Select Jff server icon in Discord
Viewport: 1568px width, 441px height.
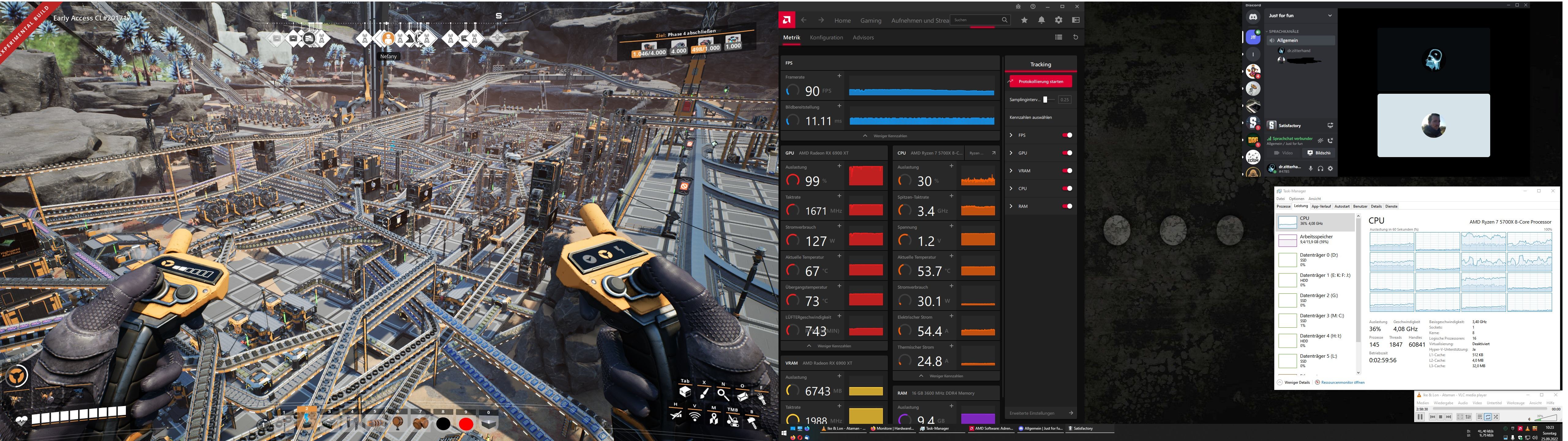pyautogui.click(x=1253, y=37)
